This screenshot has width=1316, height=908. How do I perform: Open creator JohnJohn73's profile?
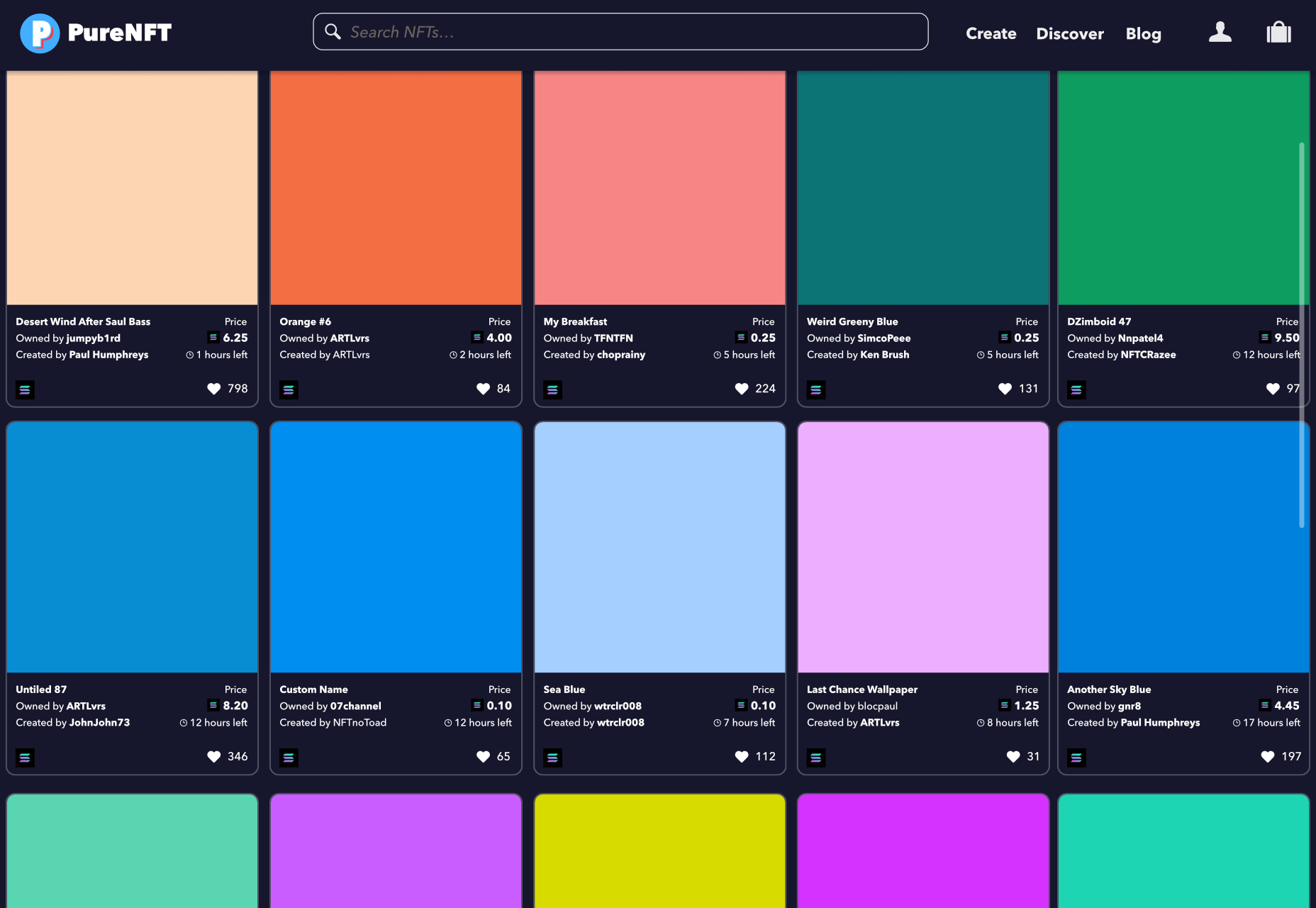[99, 723]
